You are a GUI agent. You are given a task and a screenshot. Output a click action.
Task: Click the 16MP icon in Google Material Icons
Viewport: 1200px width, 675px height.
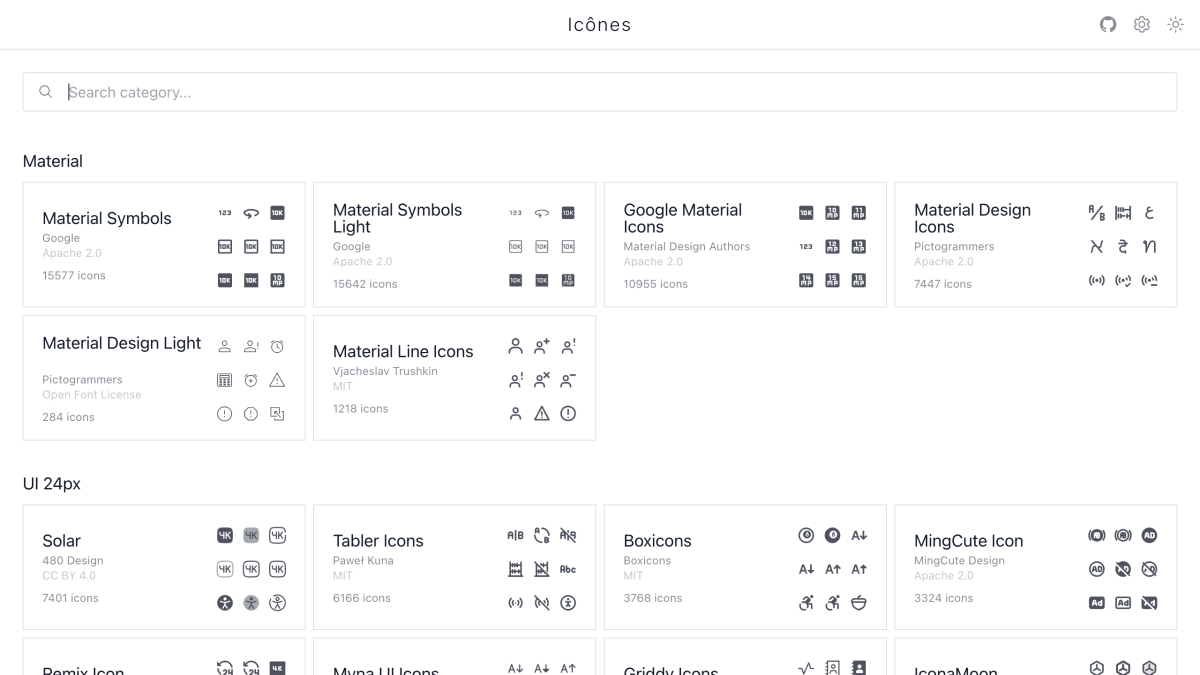coord(859,280)
